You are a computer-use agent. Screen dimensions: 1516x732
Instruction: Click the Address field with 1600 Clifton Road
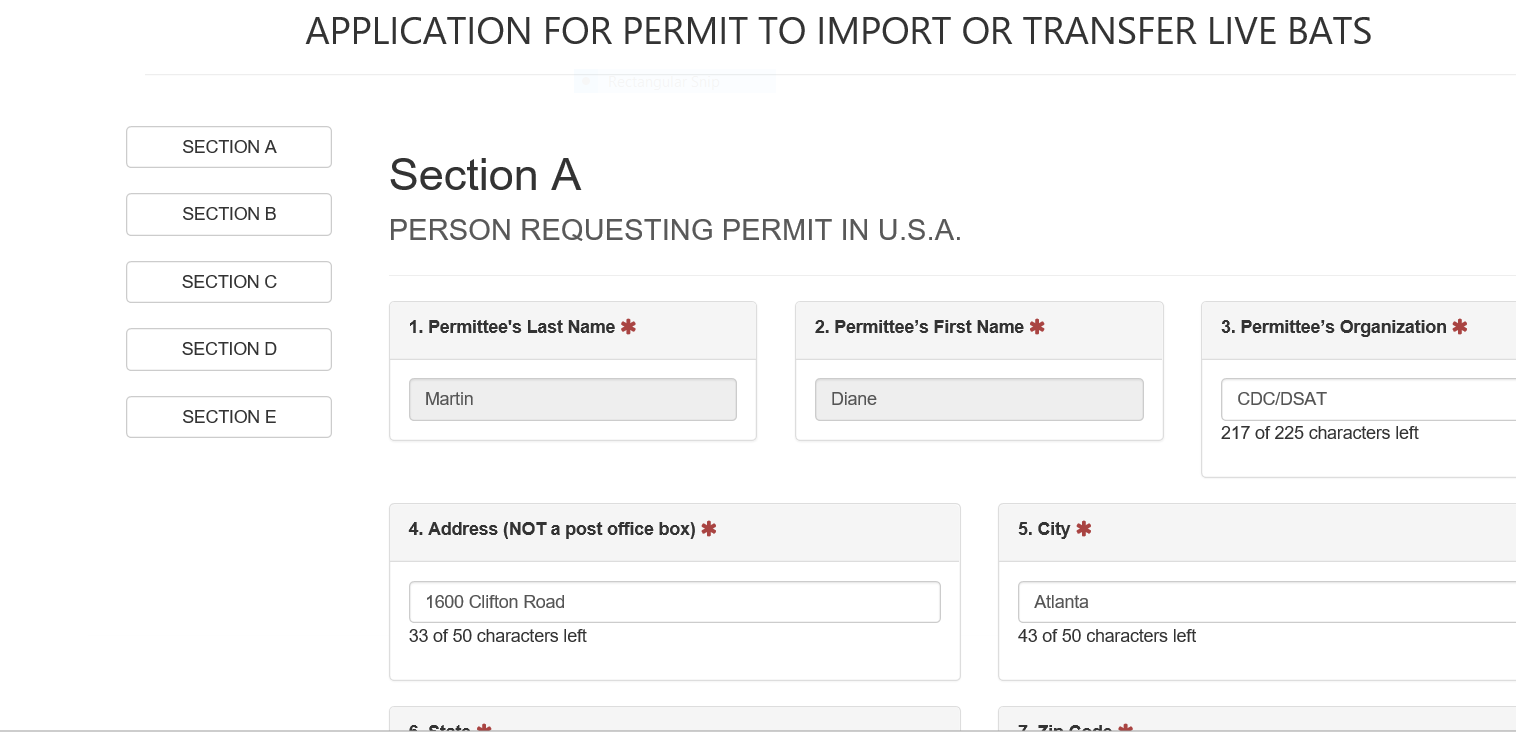coord(675,602)
